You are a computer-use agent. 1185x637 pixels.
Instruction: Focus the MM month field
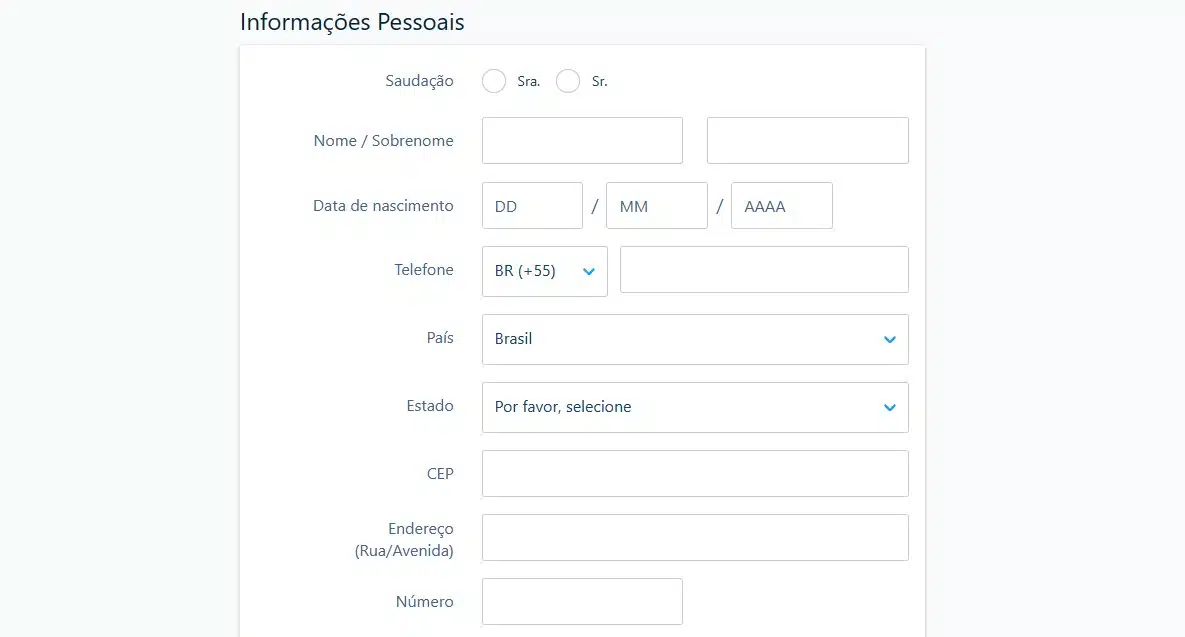(x=656, y=206)
